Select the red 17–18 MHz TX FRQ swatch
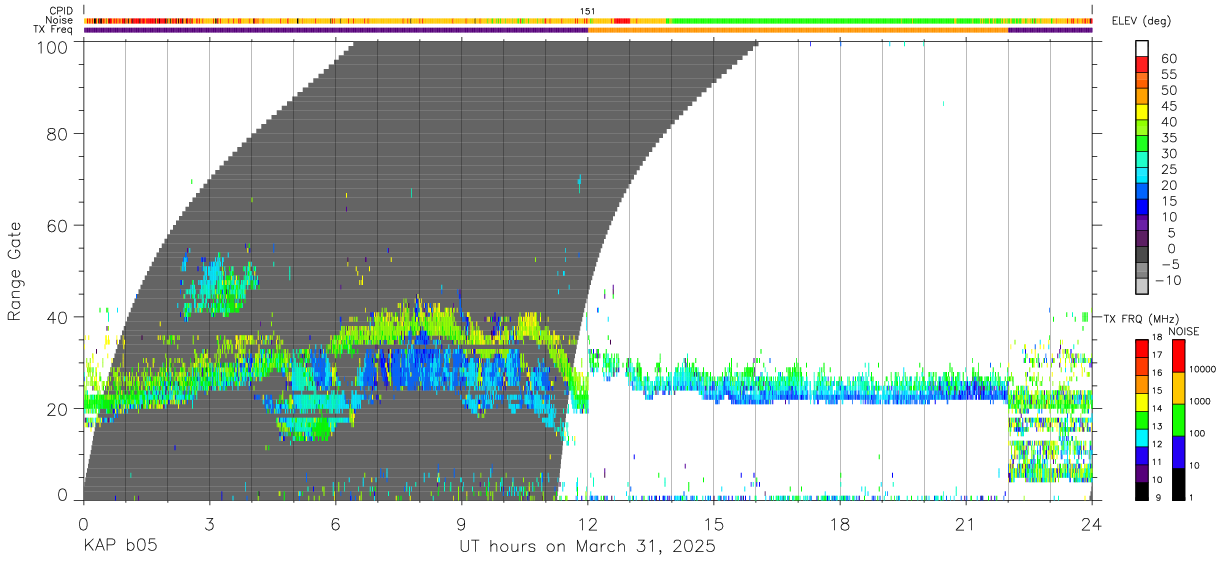This screenshot has width=1228, height=567. (1142, 349)
